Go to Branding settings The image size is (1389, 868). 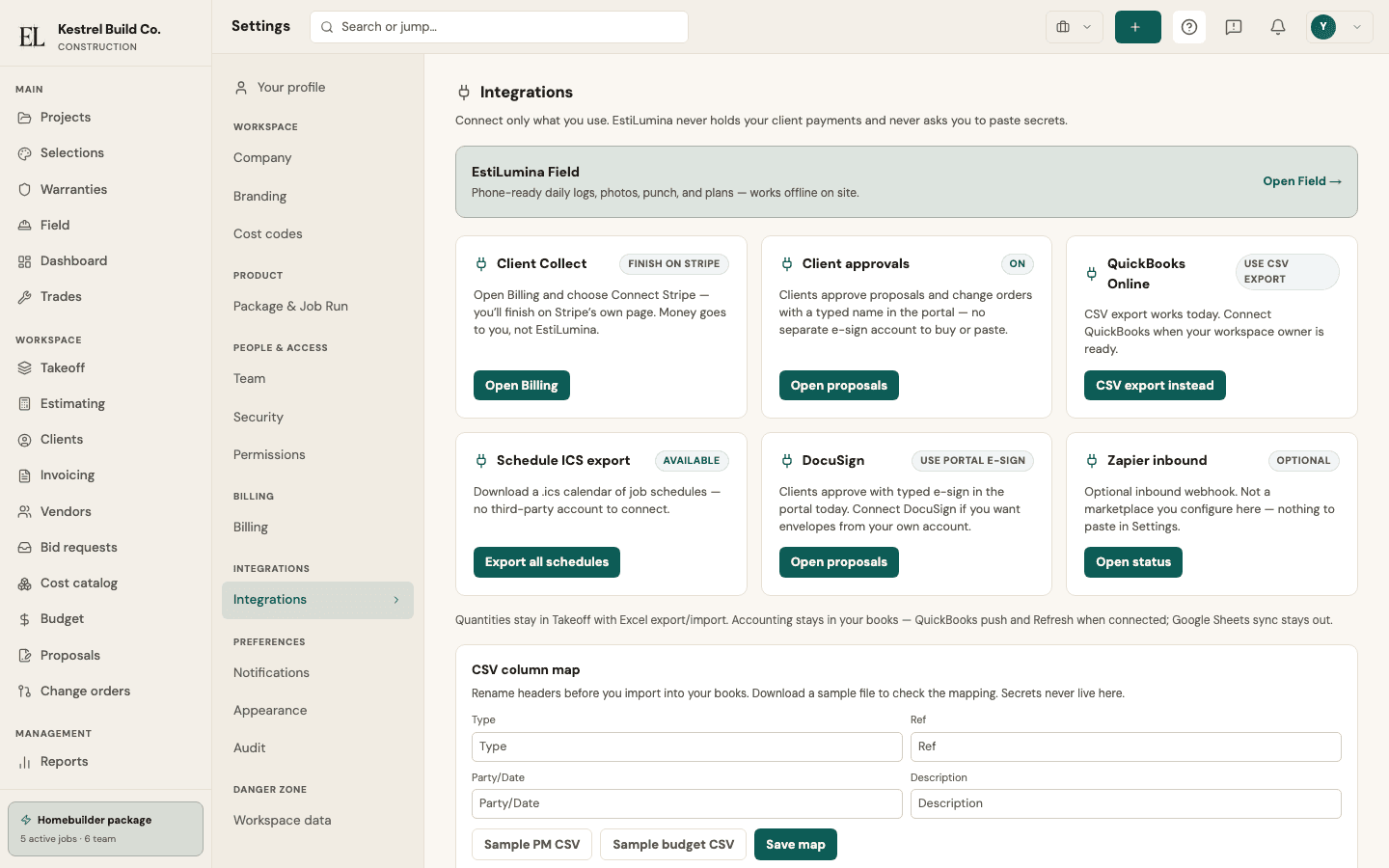[317, 197]
